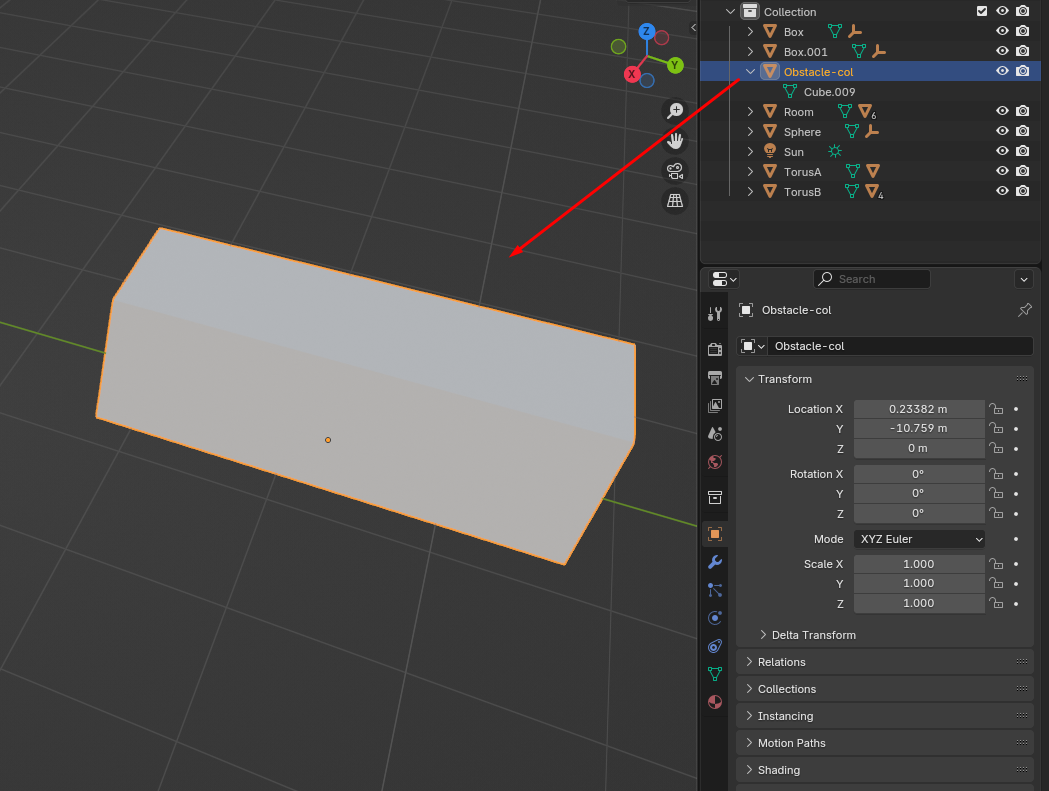Pin the properties panel with the pin icon
Image resolution: width=1049 pixels, height=791 pixels.
(x=1024, y=310)
